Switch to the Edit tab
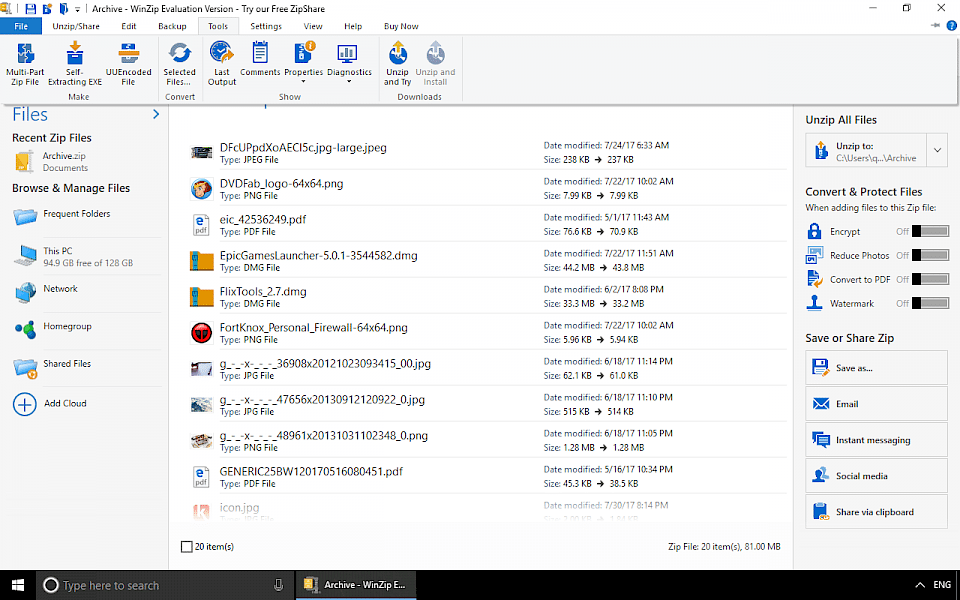The height and width of the screenshot is (600, 960). coord(129,26)
